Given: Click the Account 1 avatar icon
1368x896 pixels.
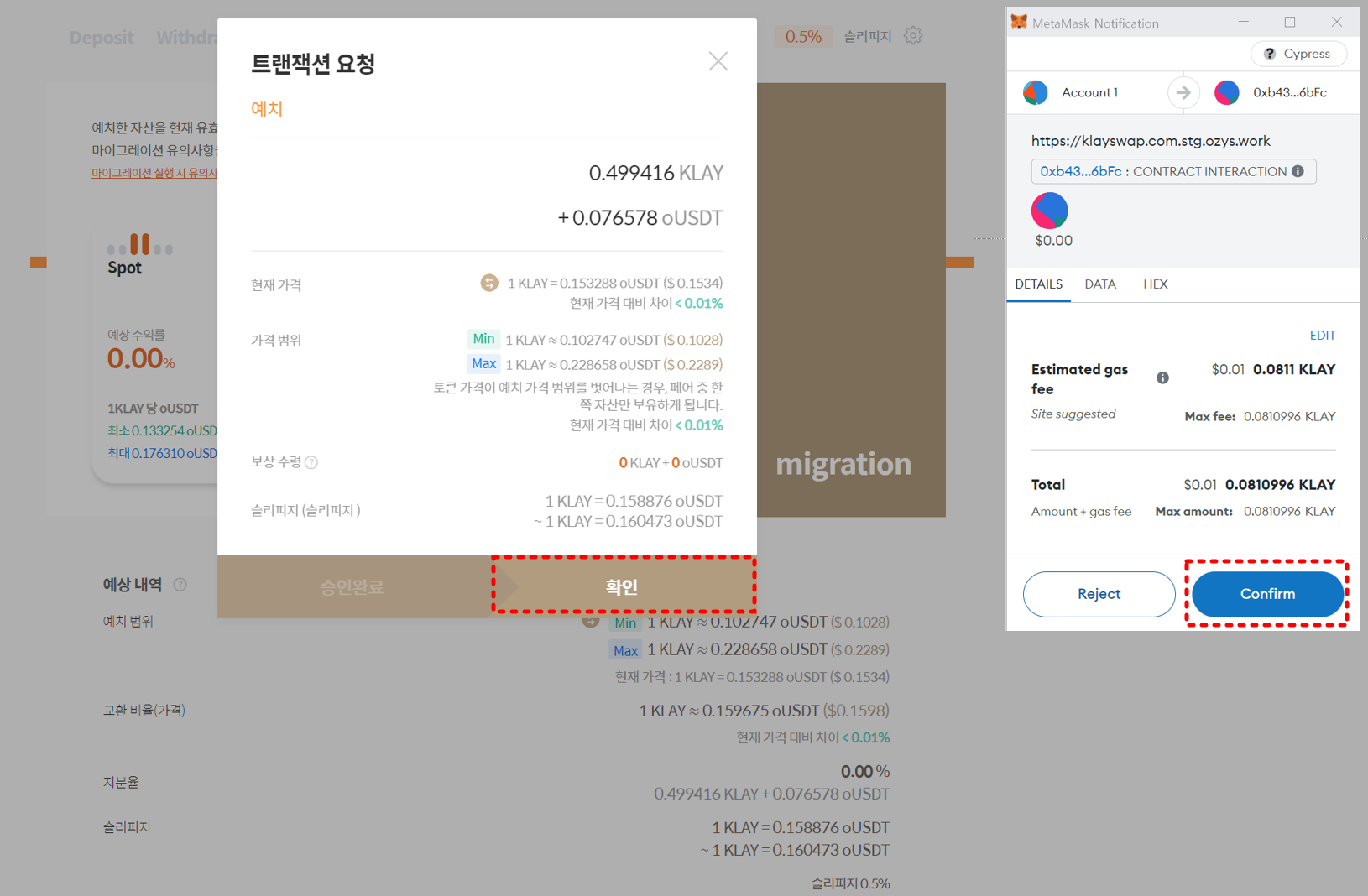Looking at the screenshot, I should click(x=1036, y=92).
